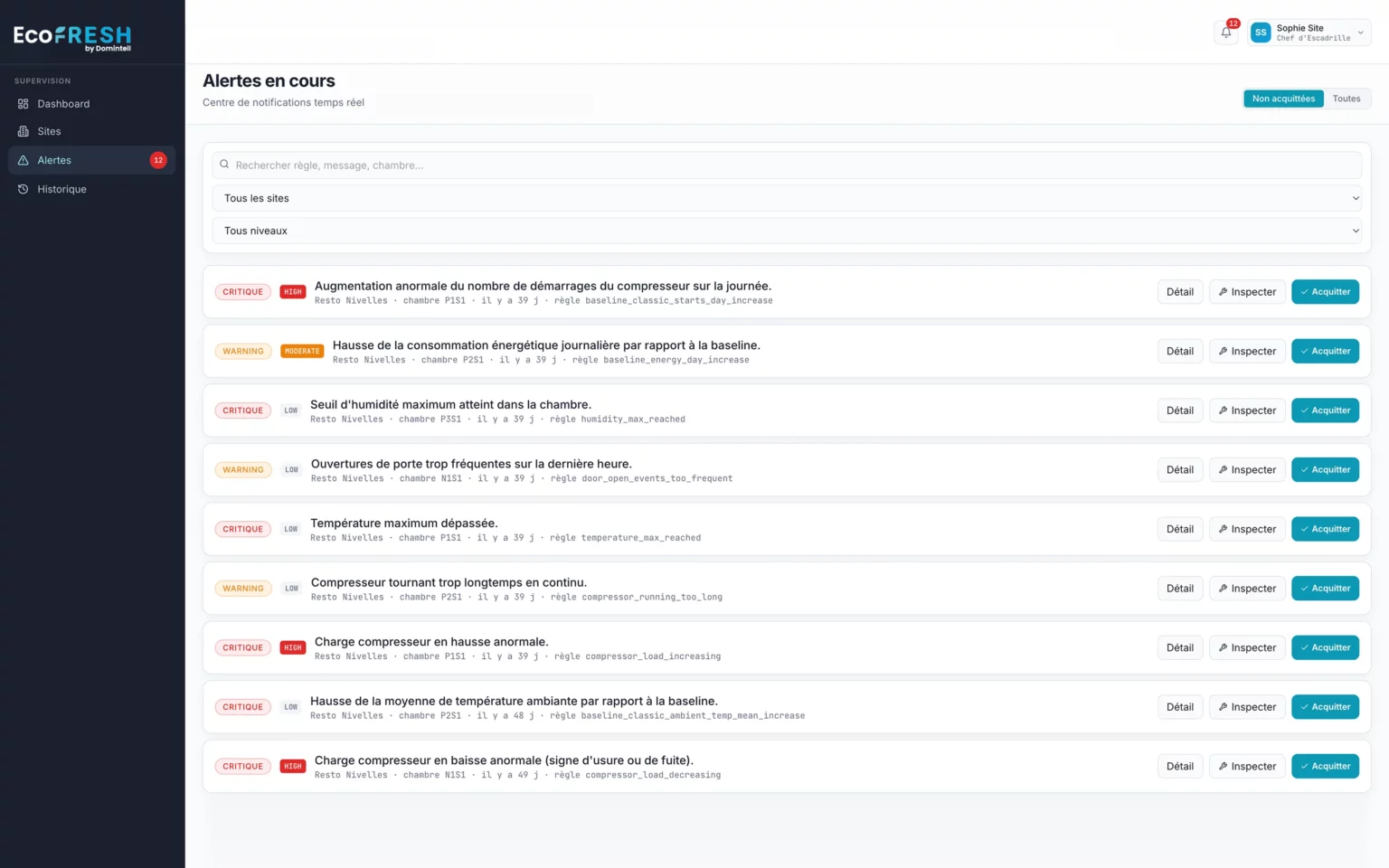Click the HIGH badge on compressor starts alert

293,292
